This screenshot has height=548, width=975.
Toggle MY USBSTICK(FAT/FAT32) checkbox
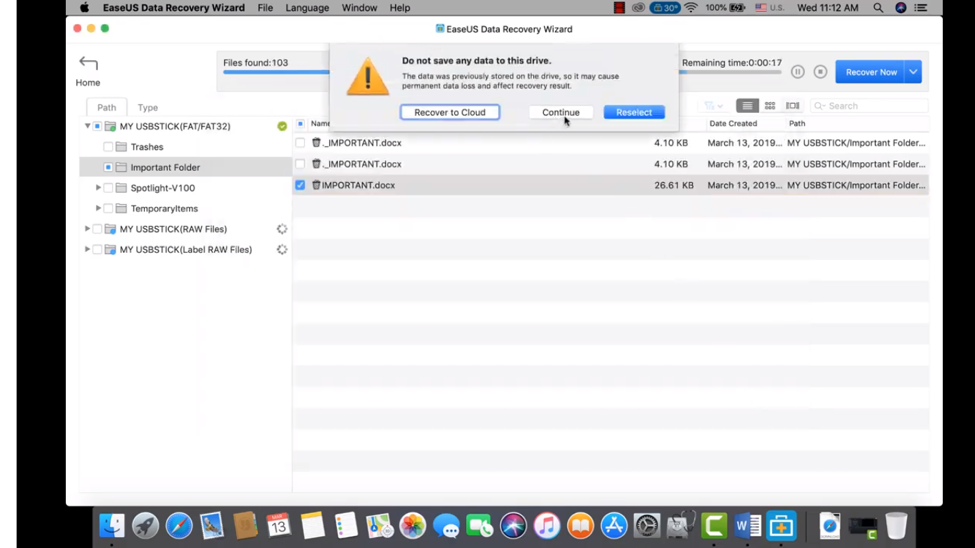click(97, 126)
